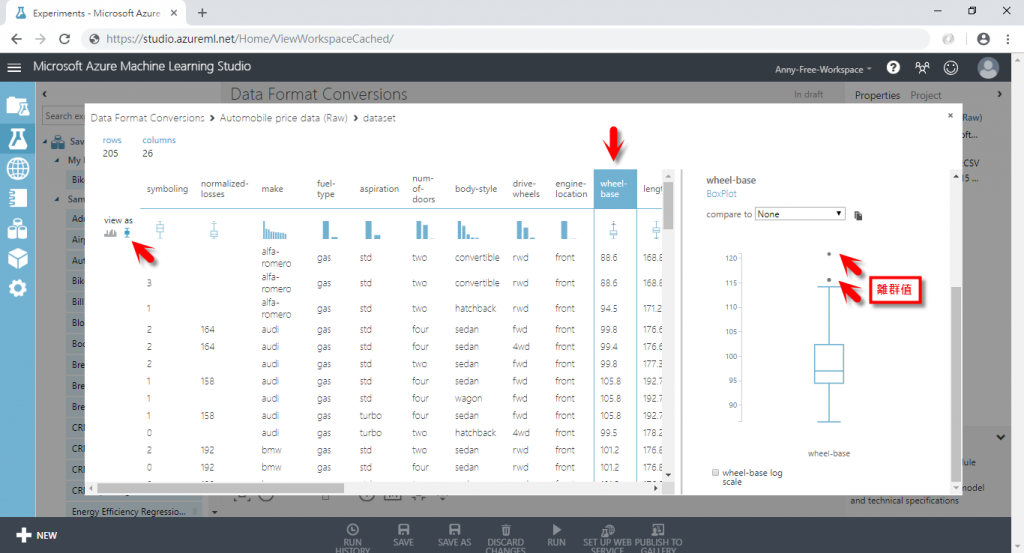Click Run in the bottom bar
Image resolution: width=1024 pixels, height=553 pixels.
click(556, 535)
